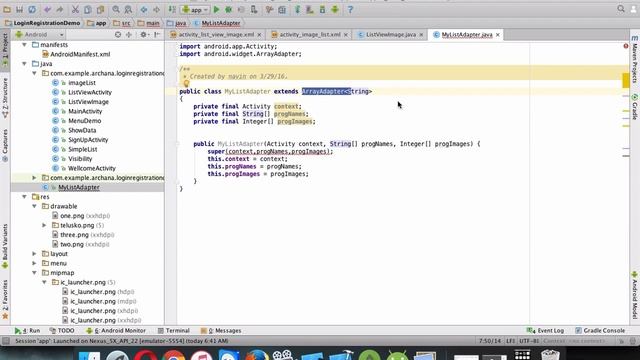This screenshot has width=640, height=360.
Task: Open Android Monitor tool window
Action: (x=116, y=331)
